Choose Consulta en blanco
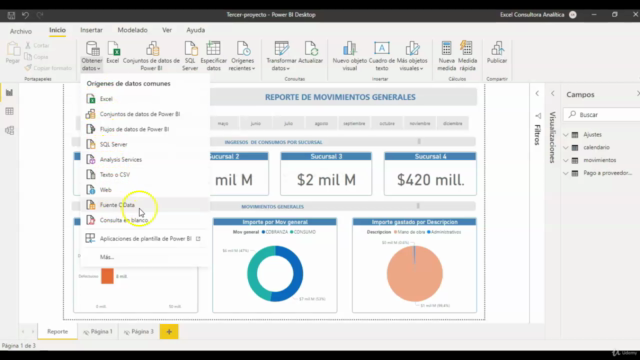Image resolution: width=640 pixels, height=360 pixels. click(145, 220)
